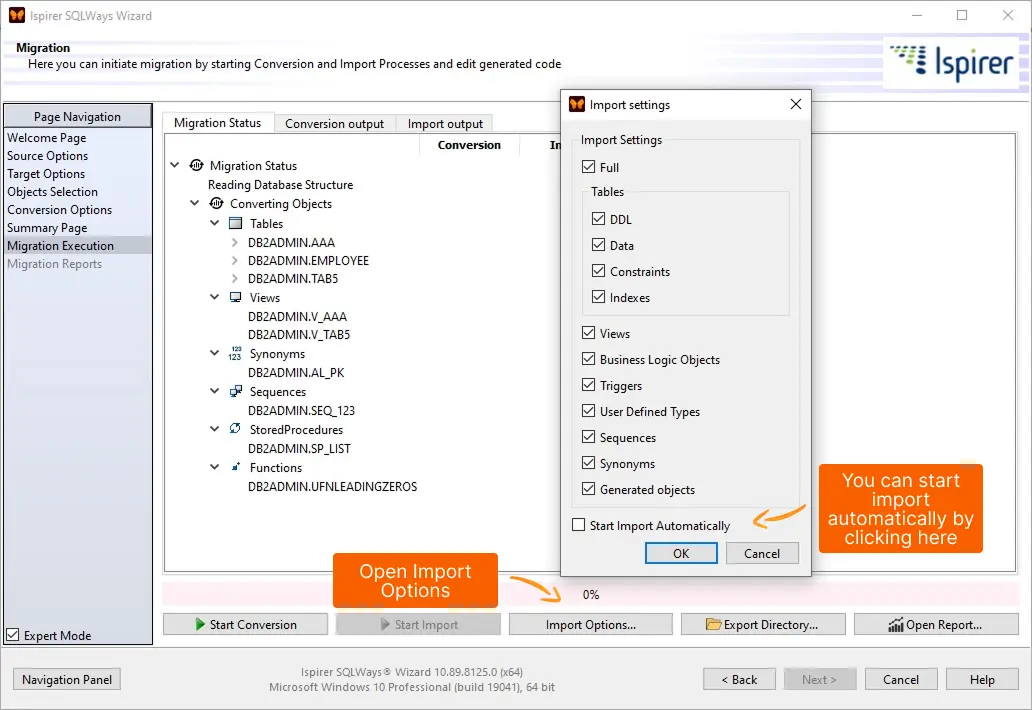This screenshot has width=1032, height=710.
Task: Click the Views monitor icon
Action: pos(235,297)
